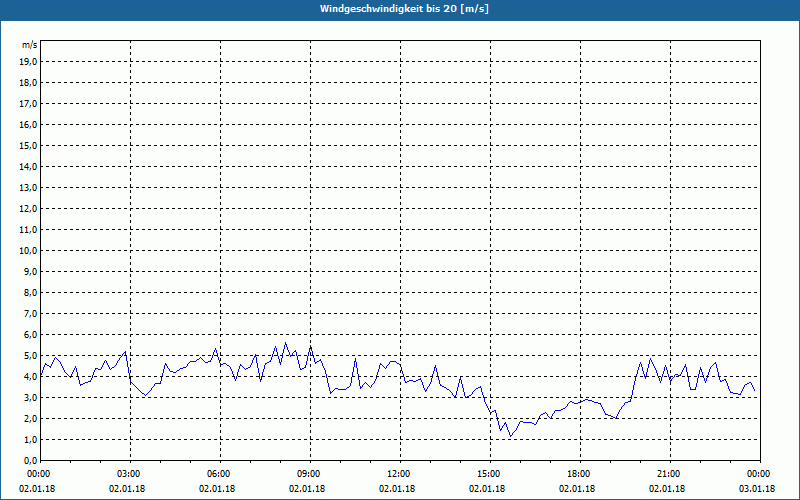800x500 pixels.
Task: Select the 7,0 y-axis value
Action: (30, 313)
